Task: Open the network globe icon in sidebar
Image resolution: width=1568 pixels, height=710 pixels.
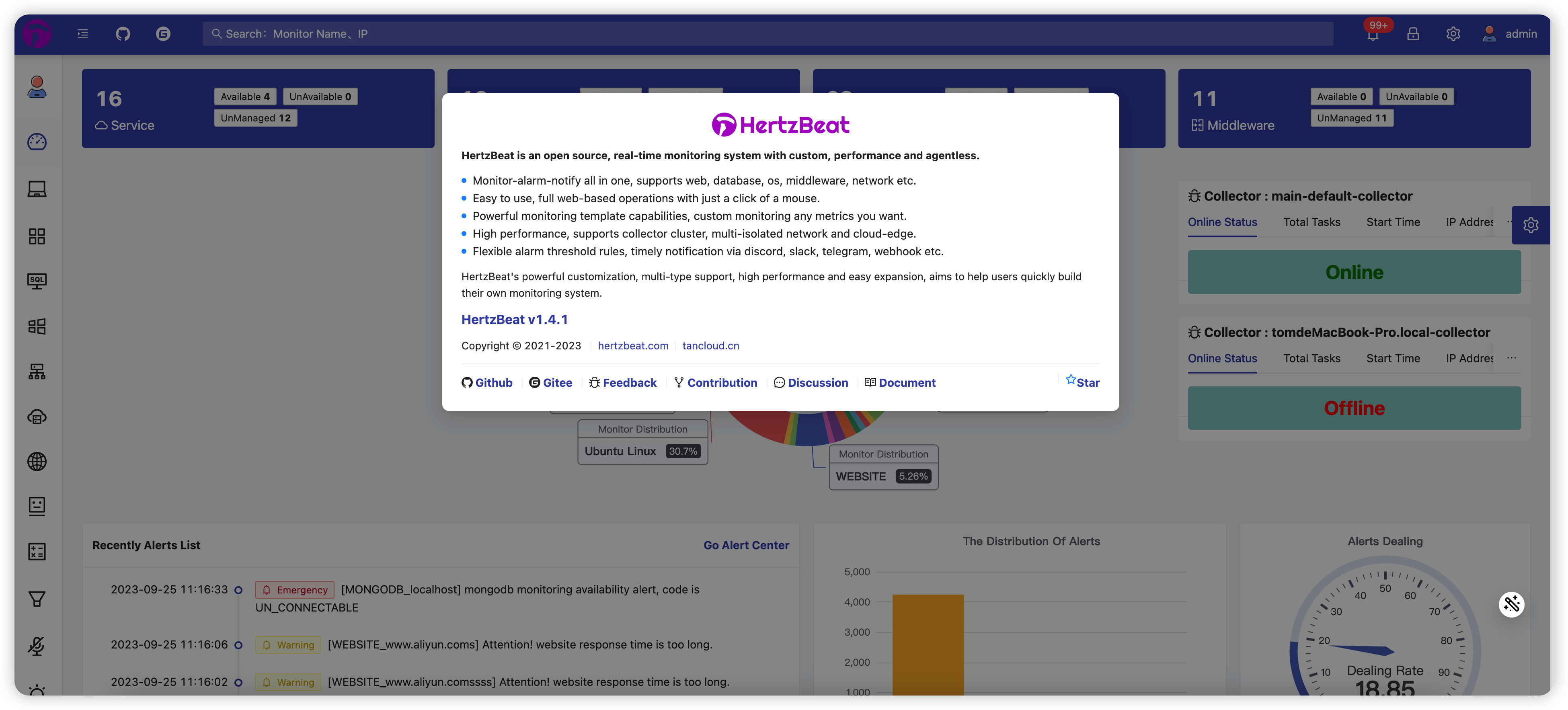Action: [37, 462]
